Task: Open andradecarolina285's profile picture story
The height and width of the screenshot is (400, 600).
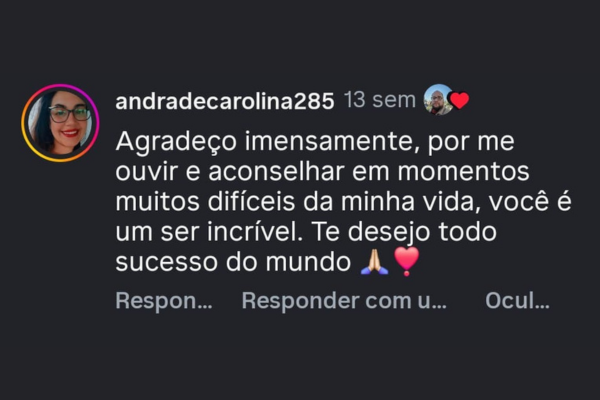Action: point(60,123)
